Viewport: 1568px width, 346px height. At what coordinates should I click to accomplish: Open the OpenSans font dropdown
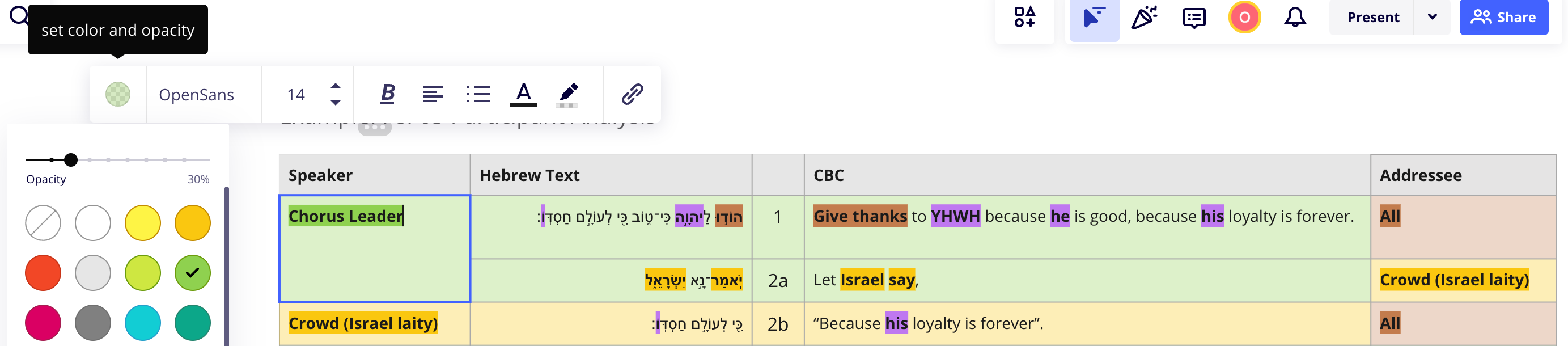click(x=197, y=94)
